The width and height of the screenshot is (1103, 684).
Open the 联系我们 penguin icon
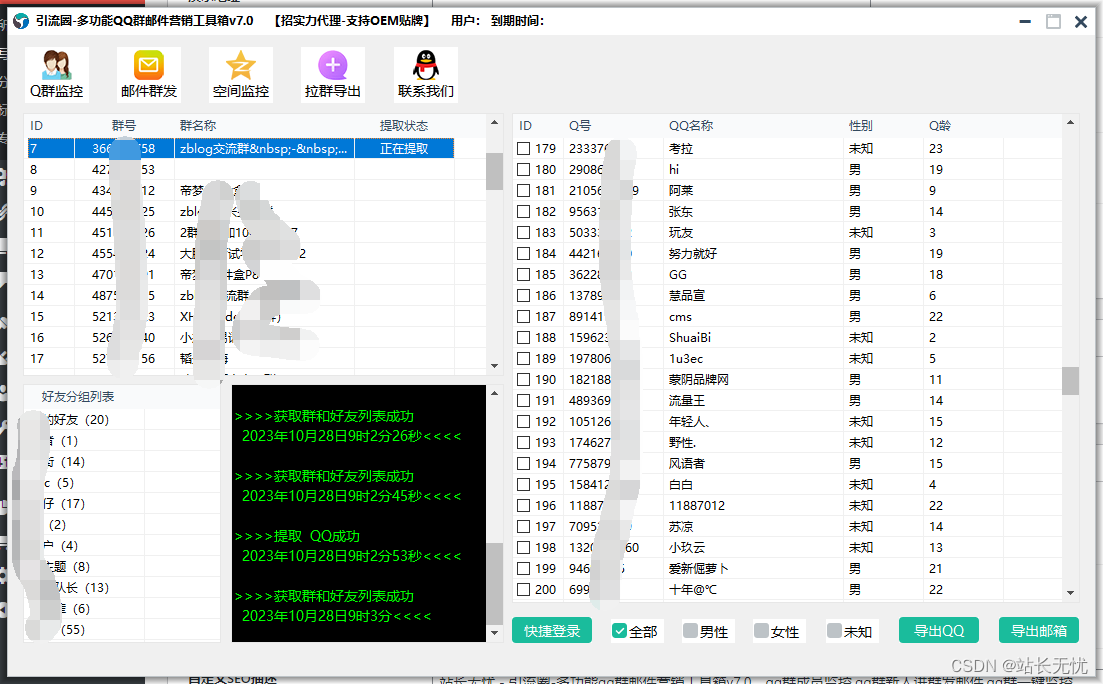426,75
